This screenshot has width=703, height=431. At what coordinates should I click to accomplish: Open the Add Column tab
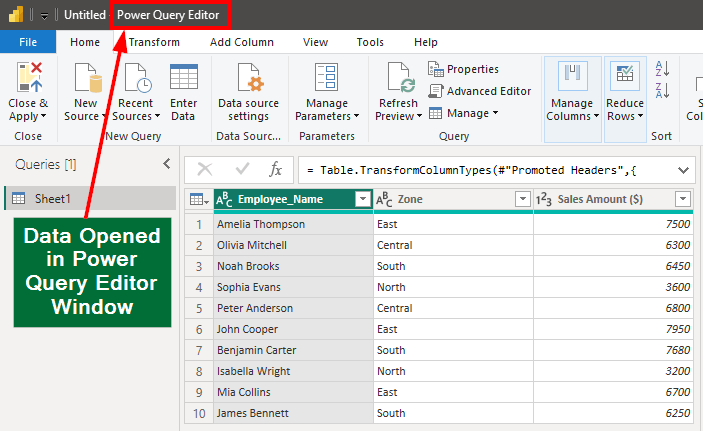point(241,42)
